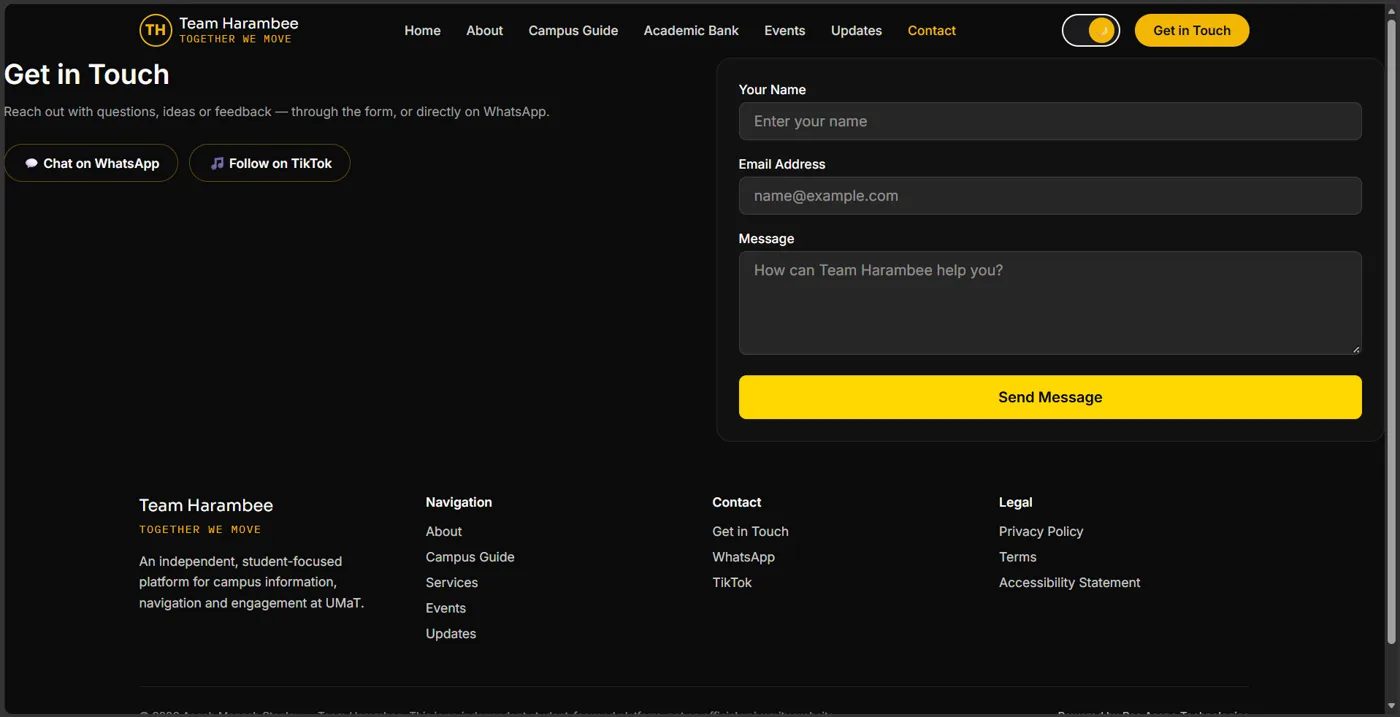The height and width of the screenshot is (717, 1400).
Task: Click the scrollbar down arrow
Action: point(1391,708)
